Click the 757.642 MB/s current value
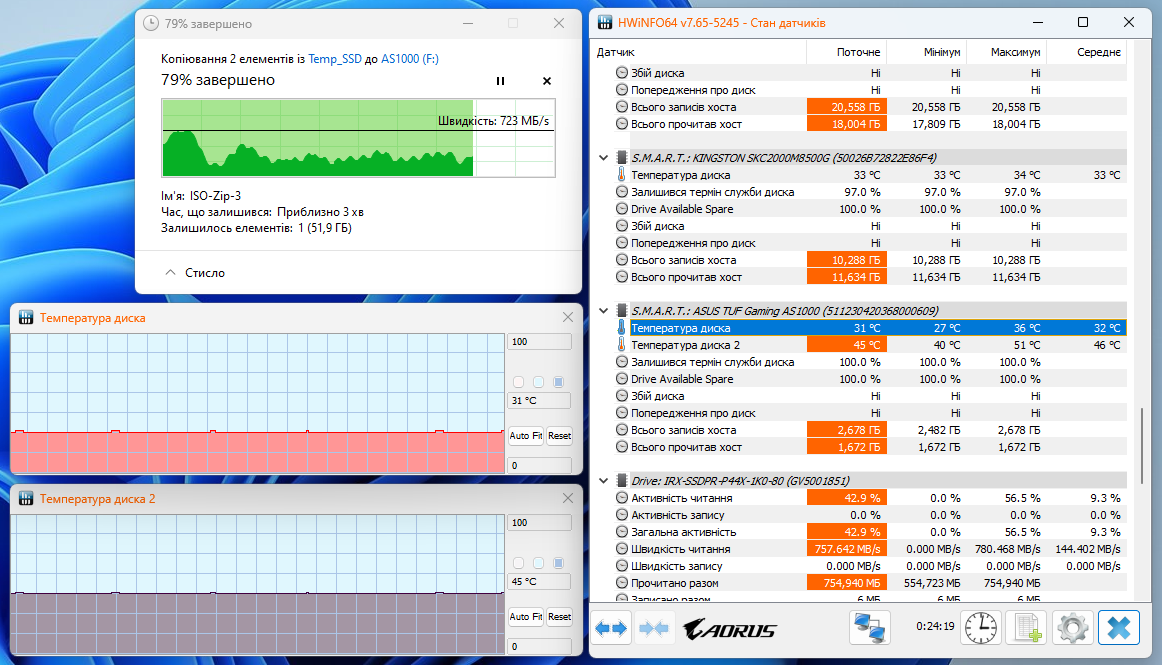Screen dimensions: 1162x665 [x=846, y=549]
